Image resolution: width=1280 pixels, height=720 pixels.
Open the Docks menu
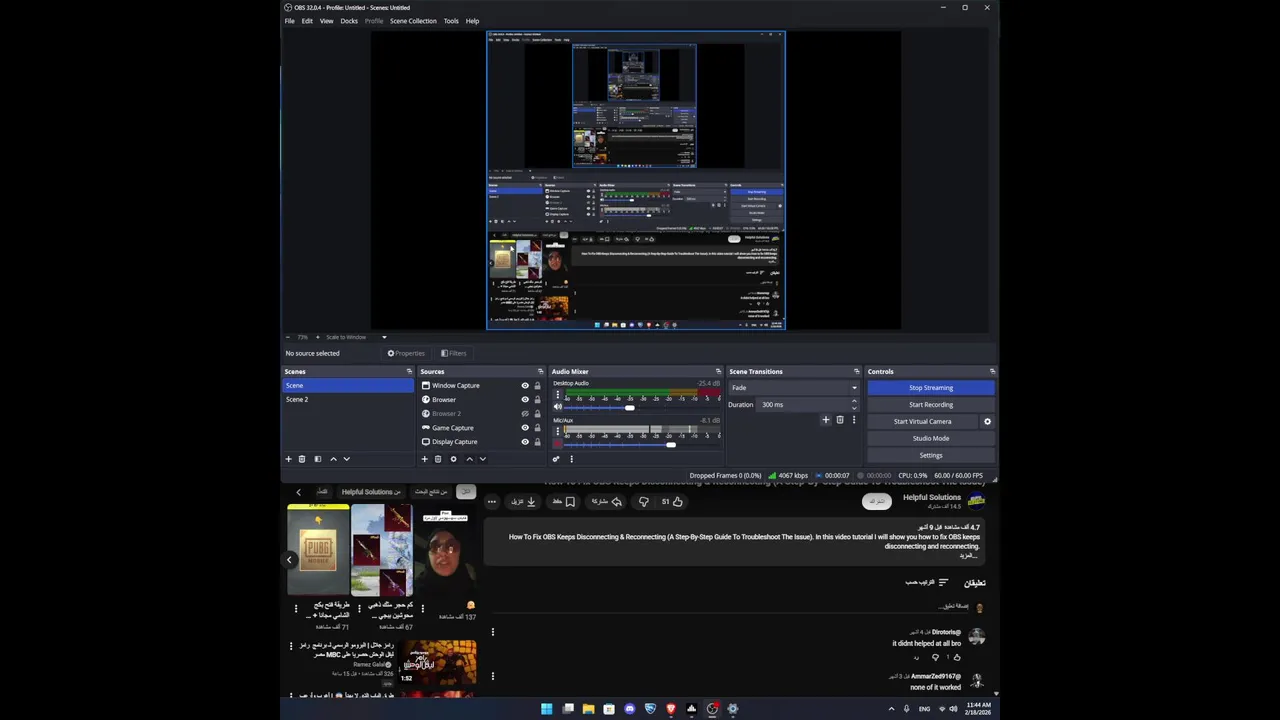pyautogui.click(x=349, y=21)
